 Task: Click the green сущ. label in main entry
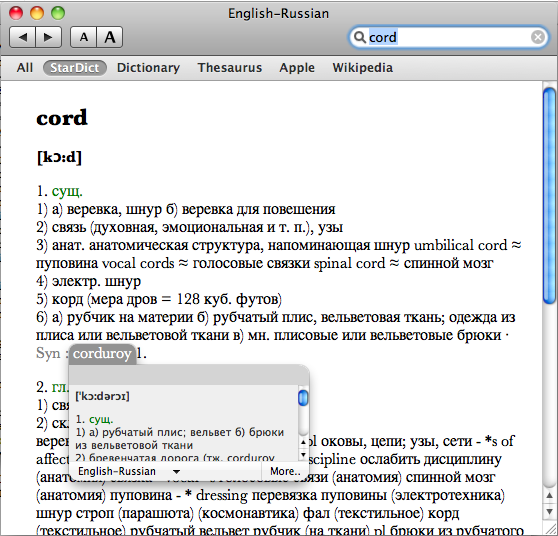pyautogui.click(x=67, y=191)
